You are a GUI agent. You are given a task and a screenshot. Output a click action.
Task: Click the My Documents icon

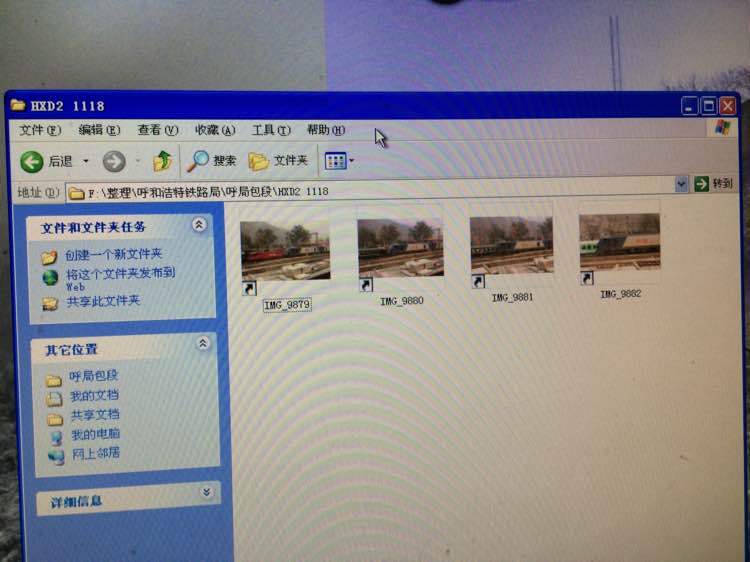pyautogui.click(x=54, y=398)
